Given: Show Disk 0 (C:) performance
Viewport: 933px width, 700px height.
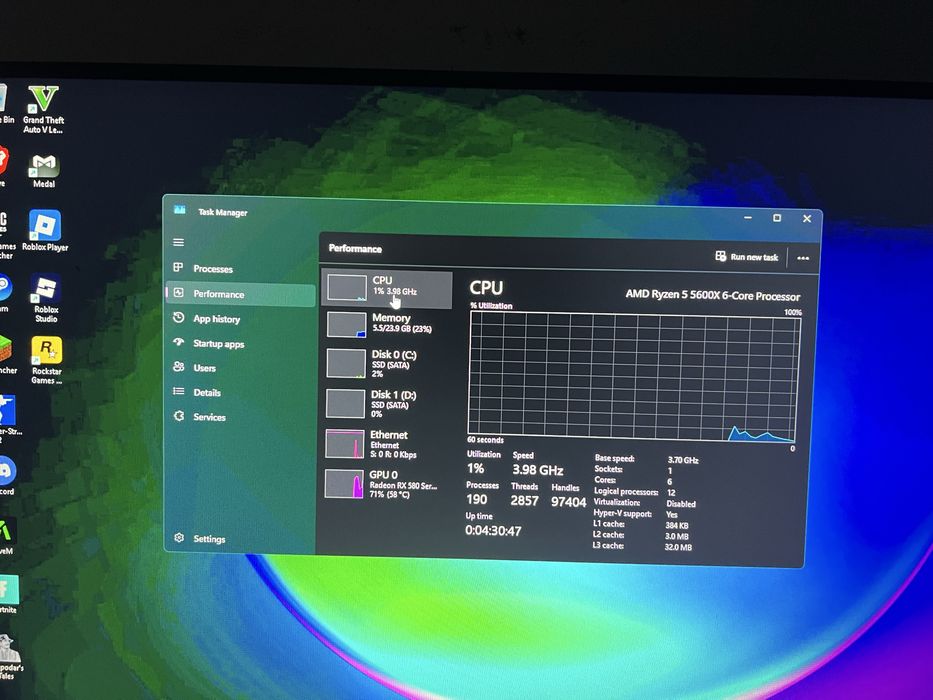Looking at the screenshot, I should pos(387,364).
